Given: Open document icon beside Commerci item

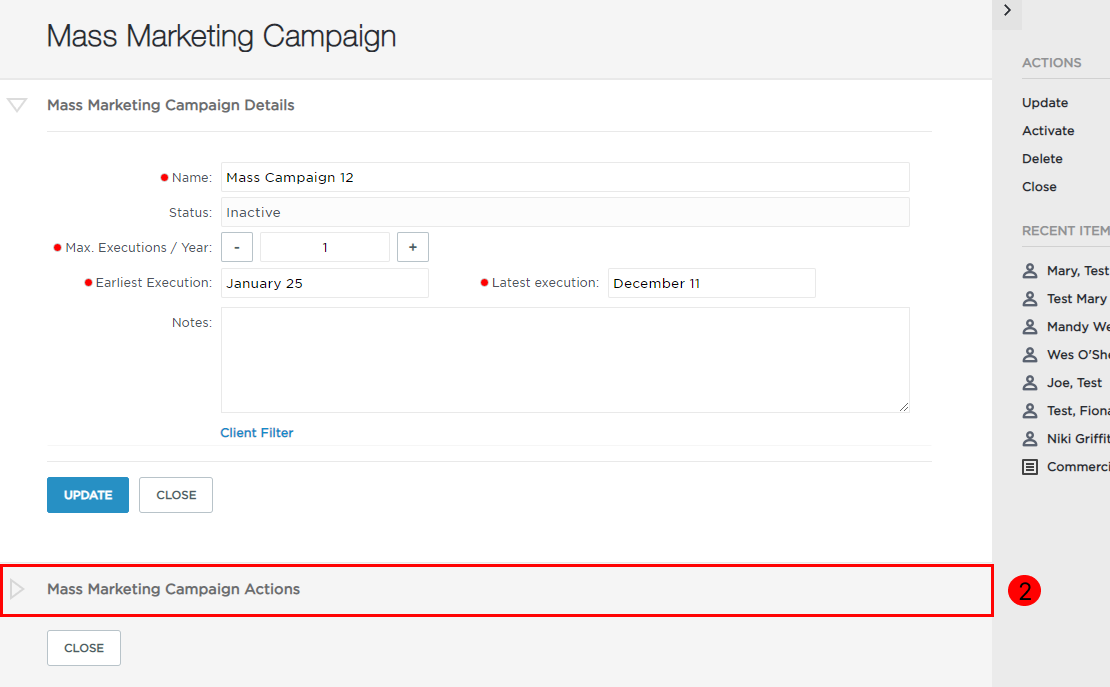Looking at the screenshot, I should (x=1030, y=467).
